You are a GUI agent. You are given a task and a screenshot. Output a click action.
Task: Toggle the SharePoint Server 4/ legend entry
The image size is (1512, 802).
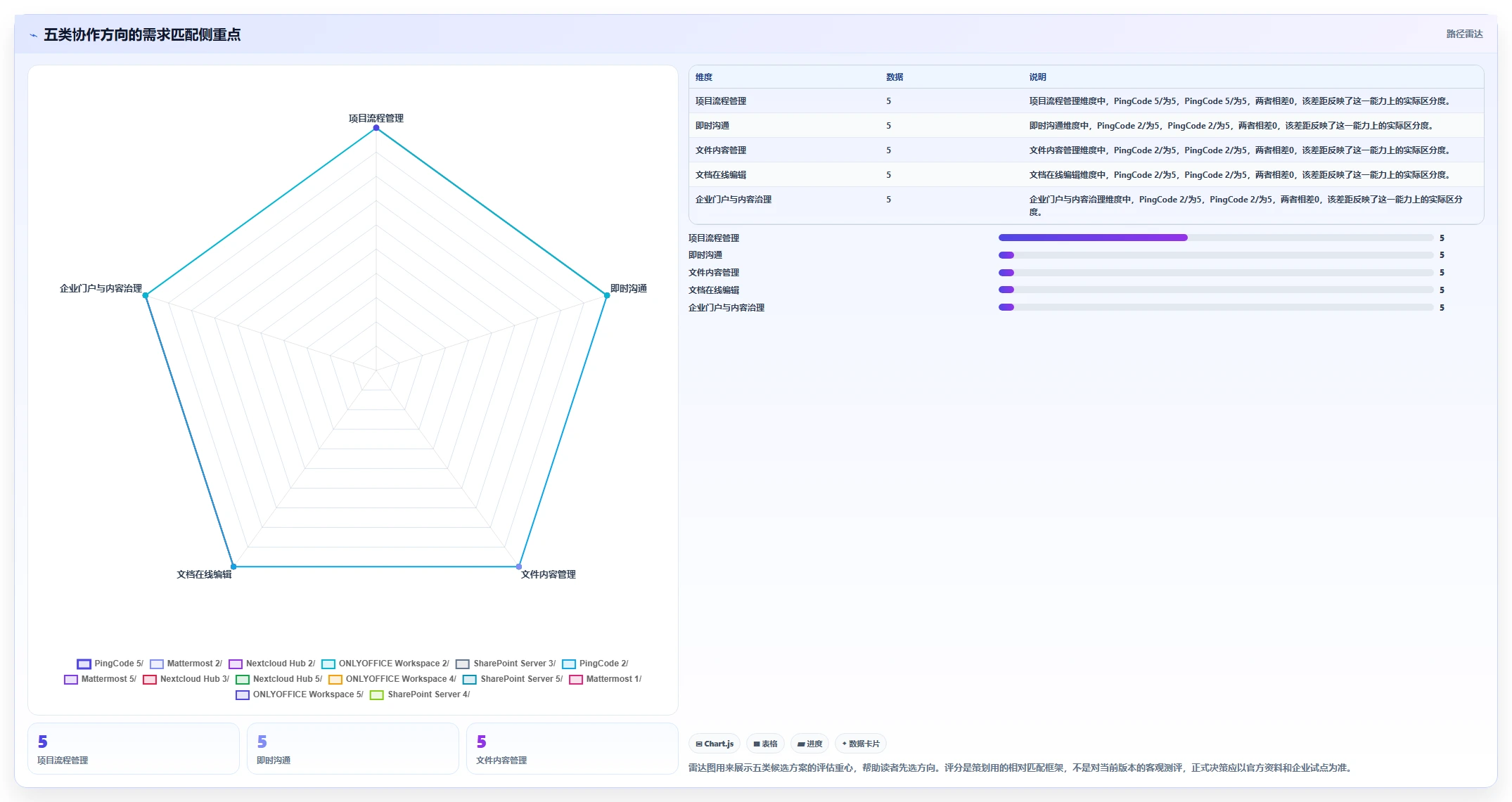pyautogui.click(x=420, y=694)
